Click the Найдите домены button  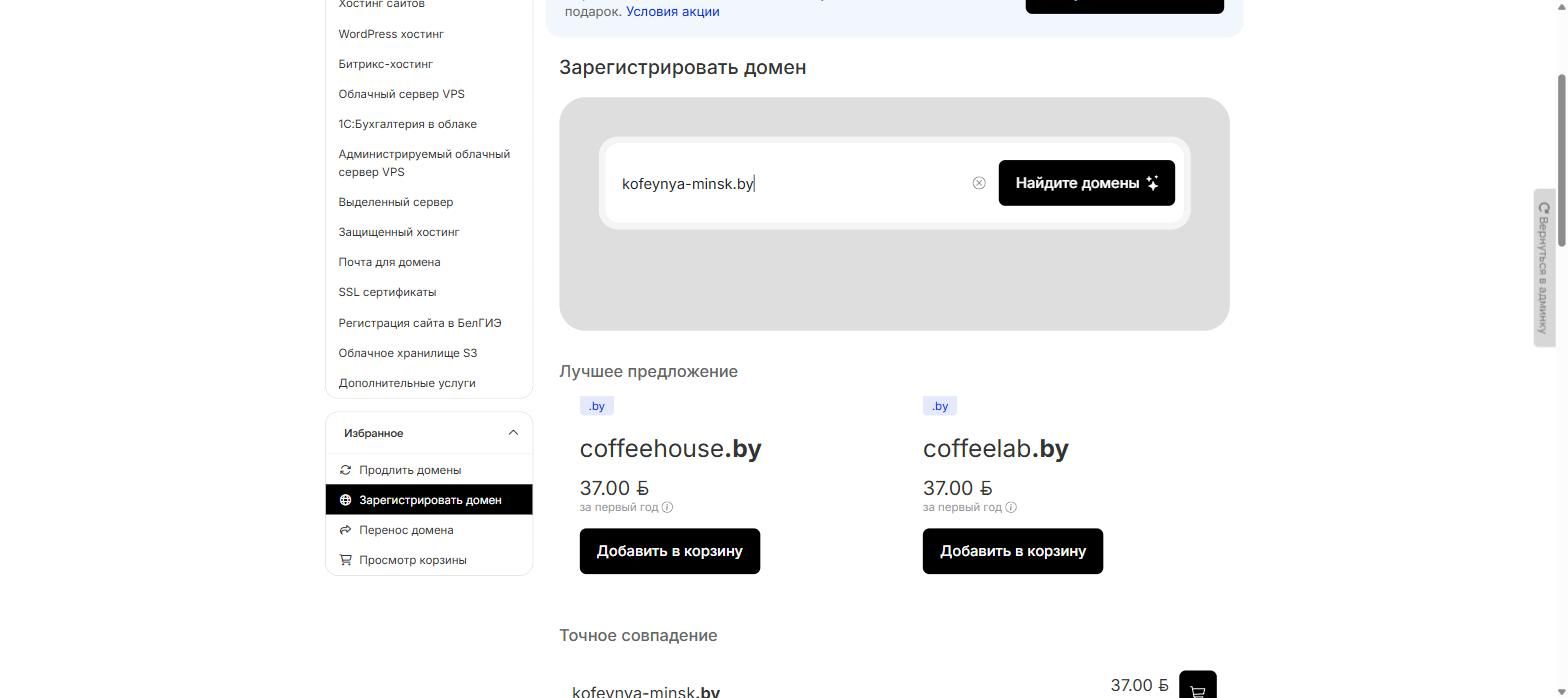coord(1087,183)
